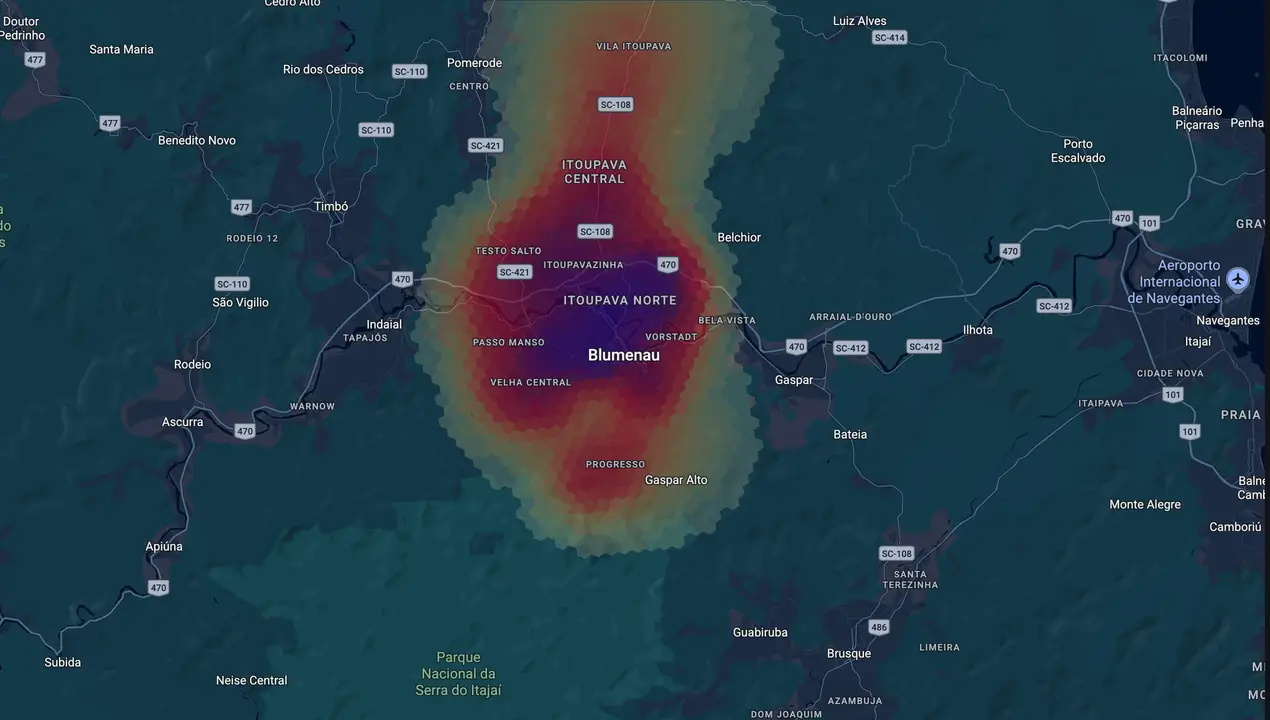This screenshot has height=720, width=1270.
Task: Select Parque Nacional da Serra do Itajaí label
Action: click(458, 674)
